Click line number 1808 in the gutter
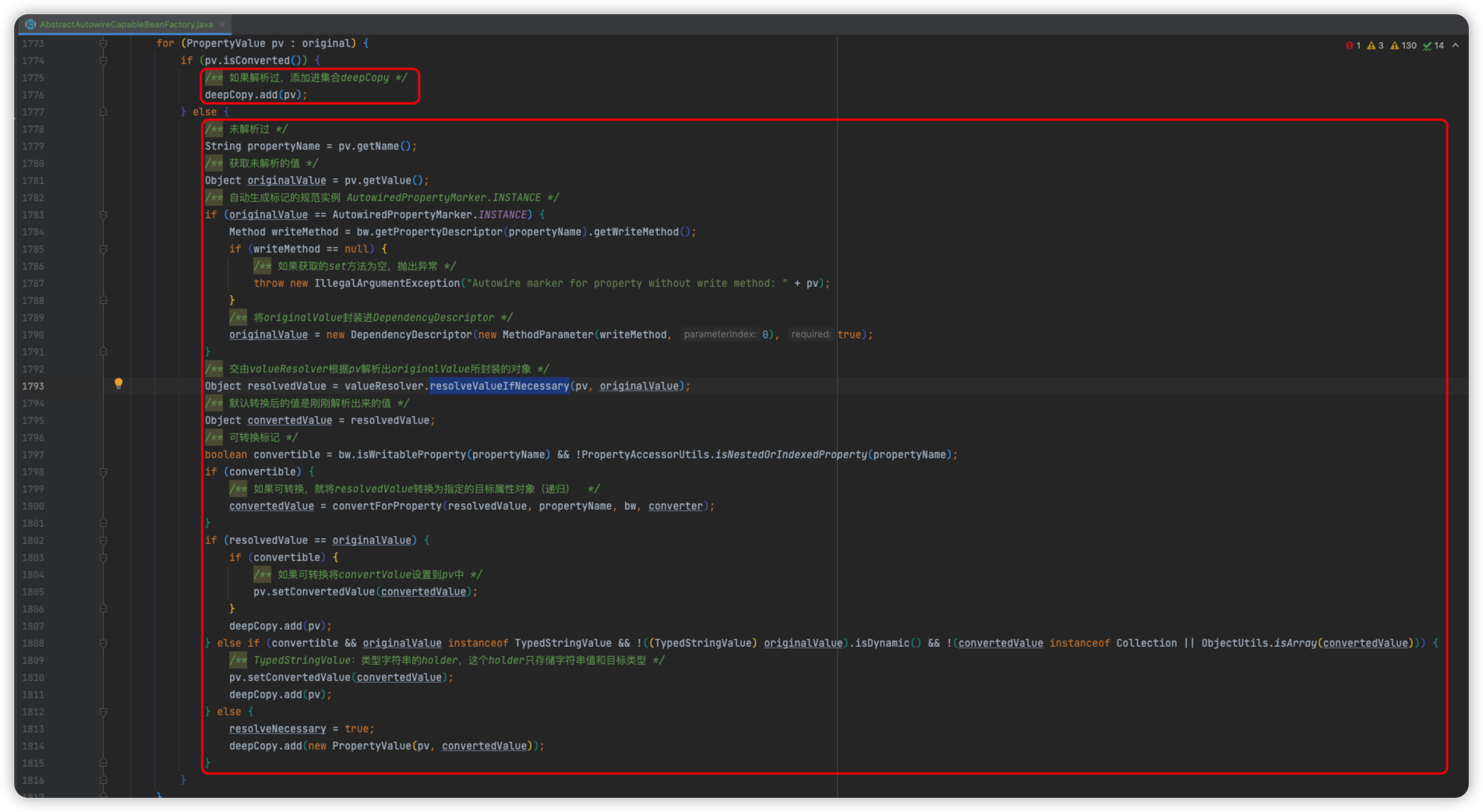 [x=33, y=644]
